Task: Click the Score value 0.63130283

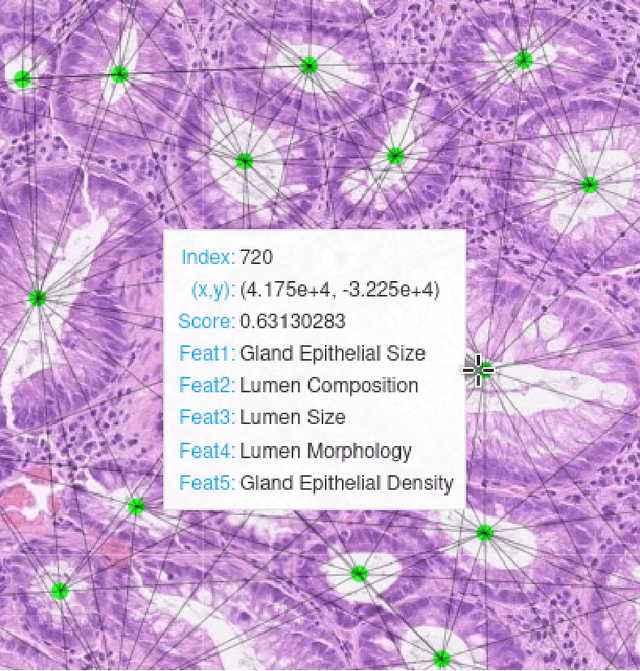Action: [x=292, y=321]
